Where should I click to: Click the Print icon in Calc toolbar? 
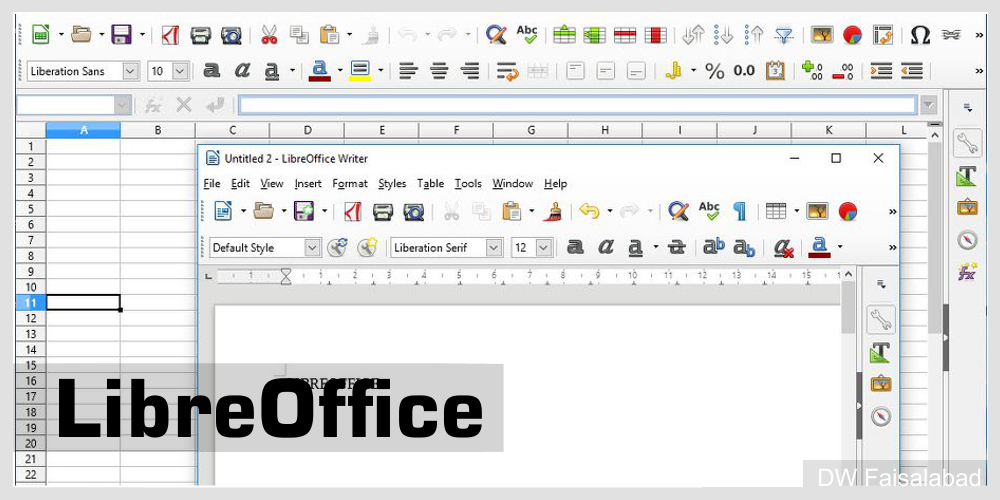pyautogui.click(x=200, y=34)
